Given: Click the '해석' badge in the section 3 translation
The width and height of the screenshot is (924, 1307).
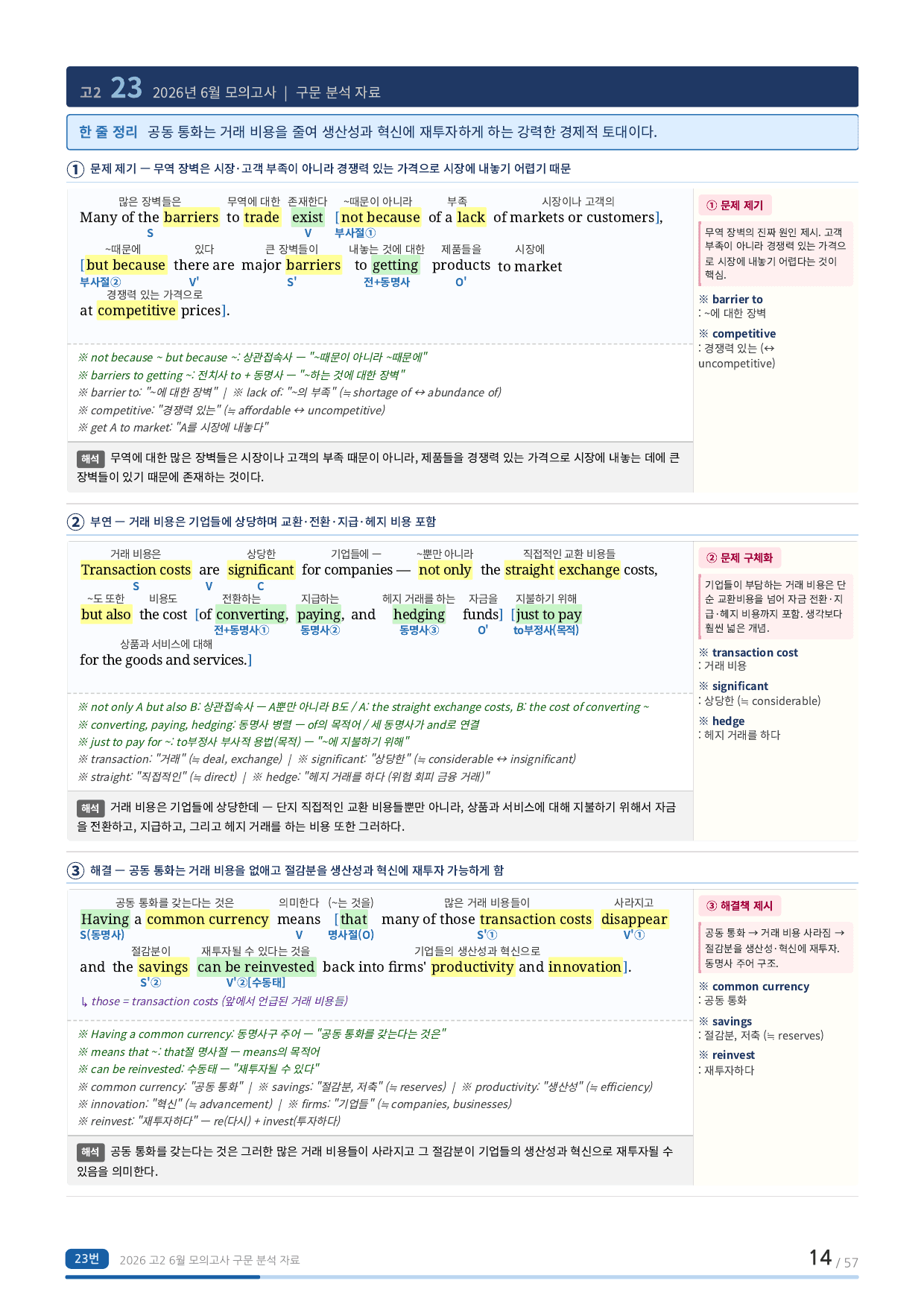Looking at the screenshot, I should click(x=90, y=1153).
